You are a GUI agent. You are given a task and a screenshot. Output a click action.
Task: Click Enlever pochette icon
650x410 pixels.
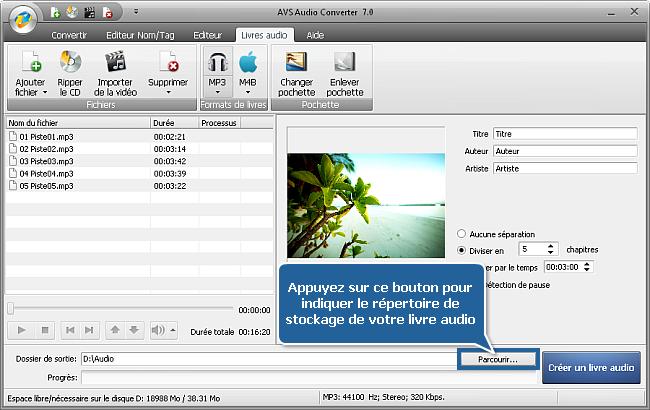345,65
